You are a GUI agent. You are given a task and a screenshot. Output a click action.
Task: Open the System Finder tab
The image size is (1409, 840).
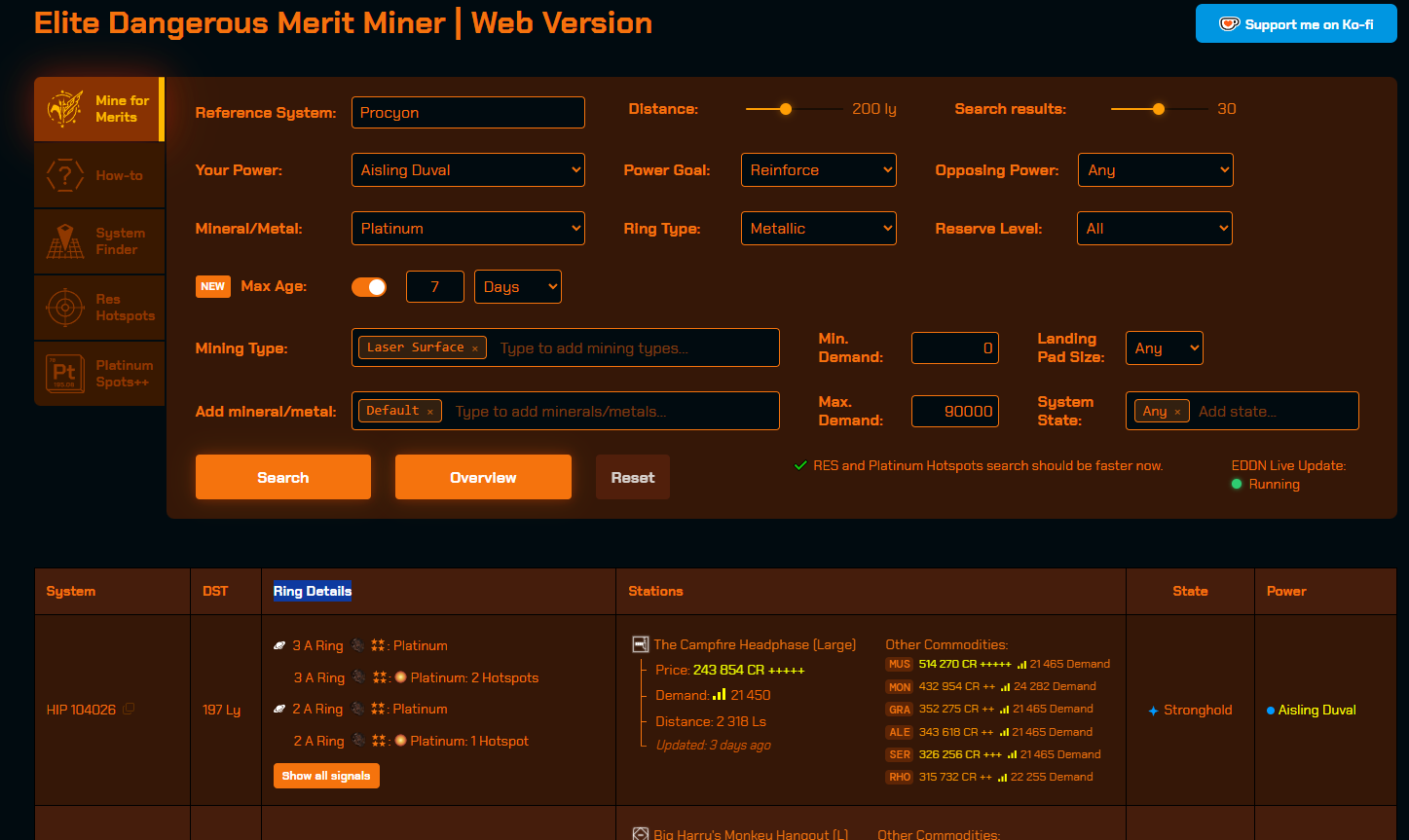point(98,241)
